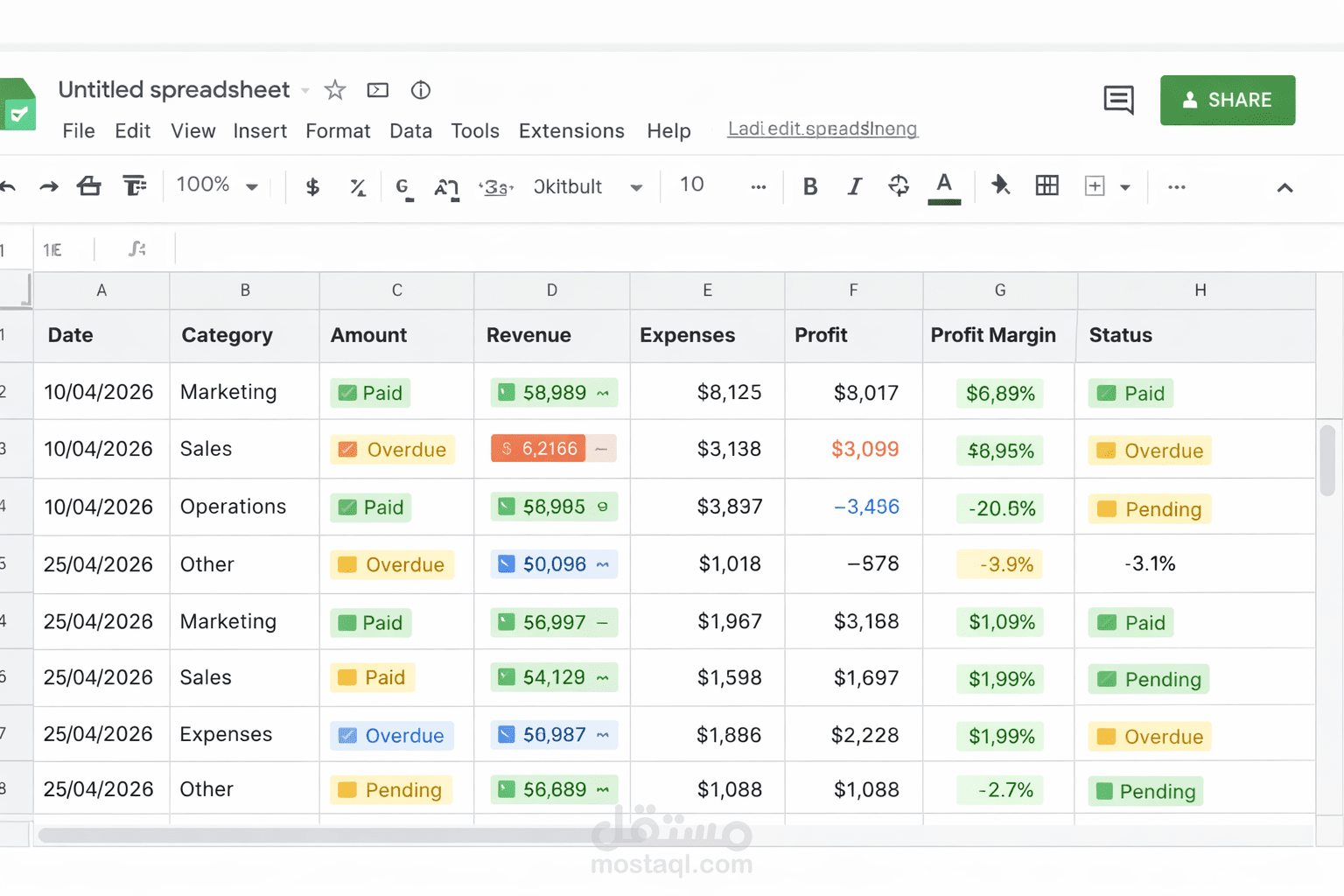This screenshot has height=896, width=1344.
Task: Select the Profit Margin column header G
Action: 999,290
